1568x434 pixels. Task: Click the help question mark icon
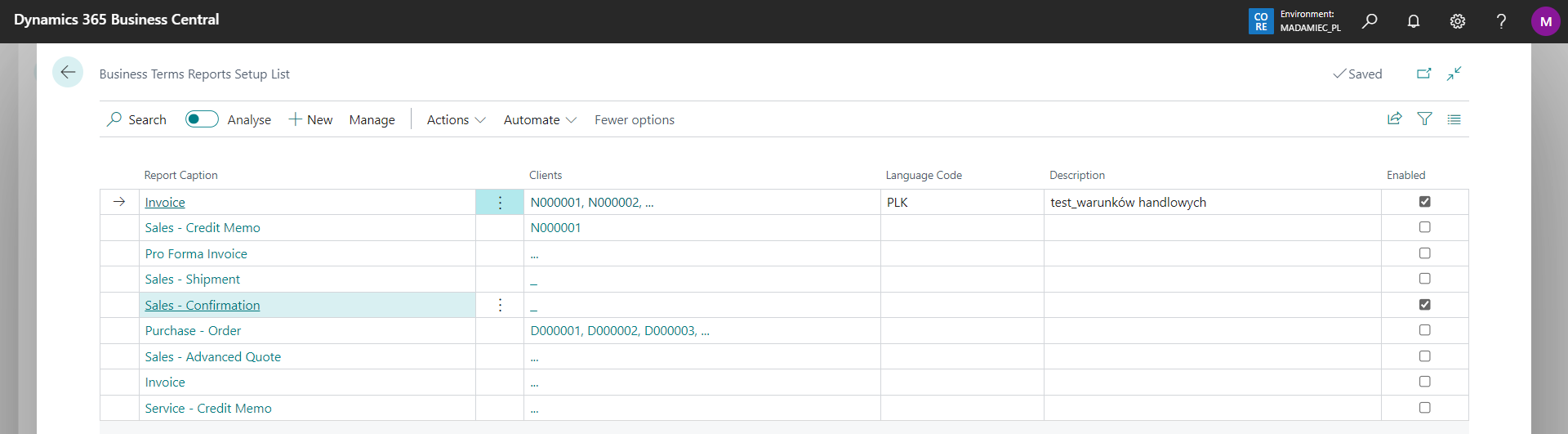1500,21
